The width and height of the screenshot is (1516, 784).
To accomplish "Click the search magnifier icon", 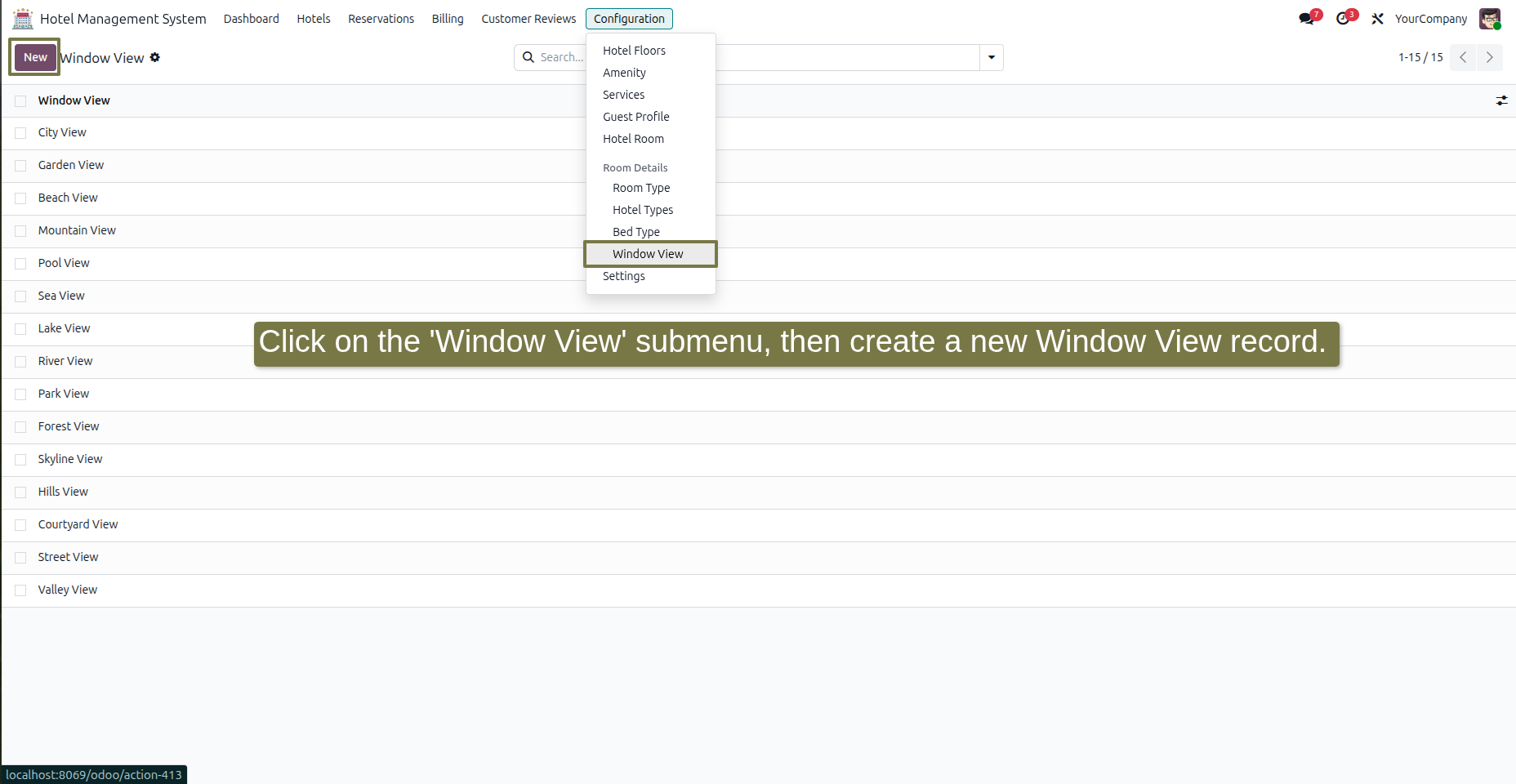I will (528, 57).
